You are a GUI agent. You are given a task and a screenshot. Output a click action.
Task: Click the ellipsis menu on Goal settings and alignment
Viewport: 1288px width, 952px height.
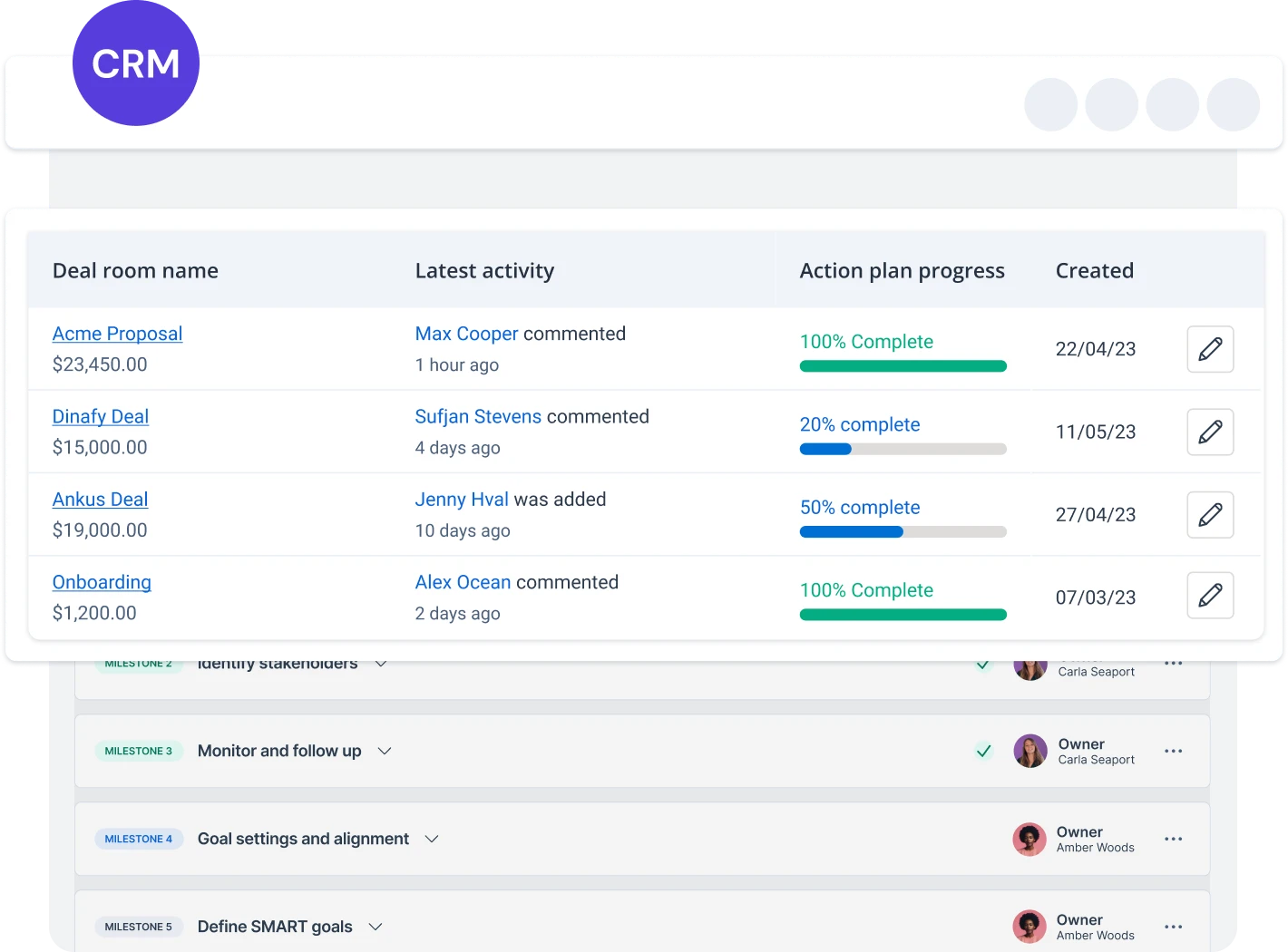(x=1173, y=839)
